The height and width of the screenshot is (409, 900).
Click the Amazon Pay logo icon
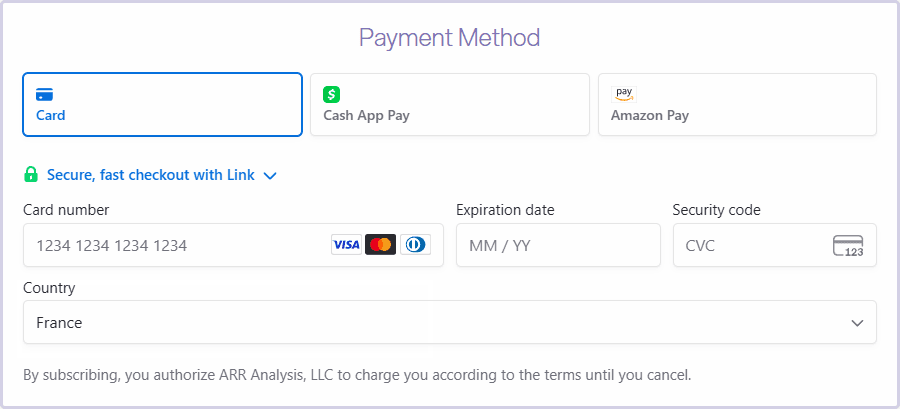tap(624, 94)
